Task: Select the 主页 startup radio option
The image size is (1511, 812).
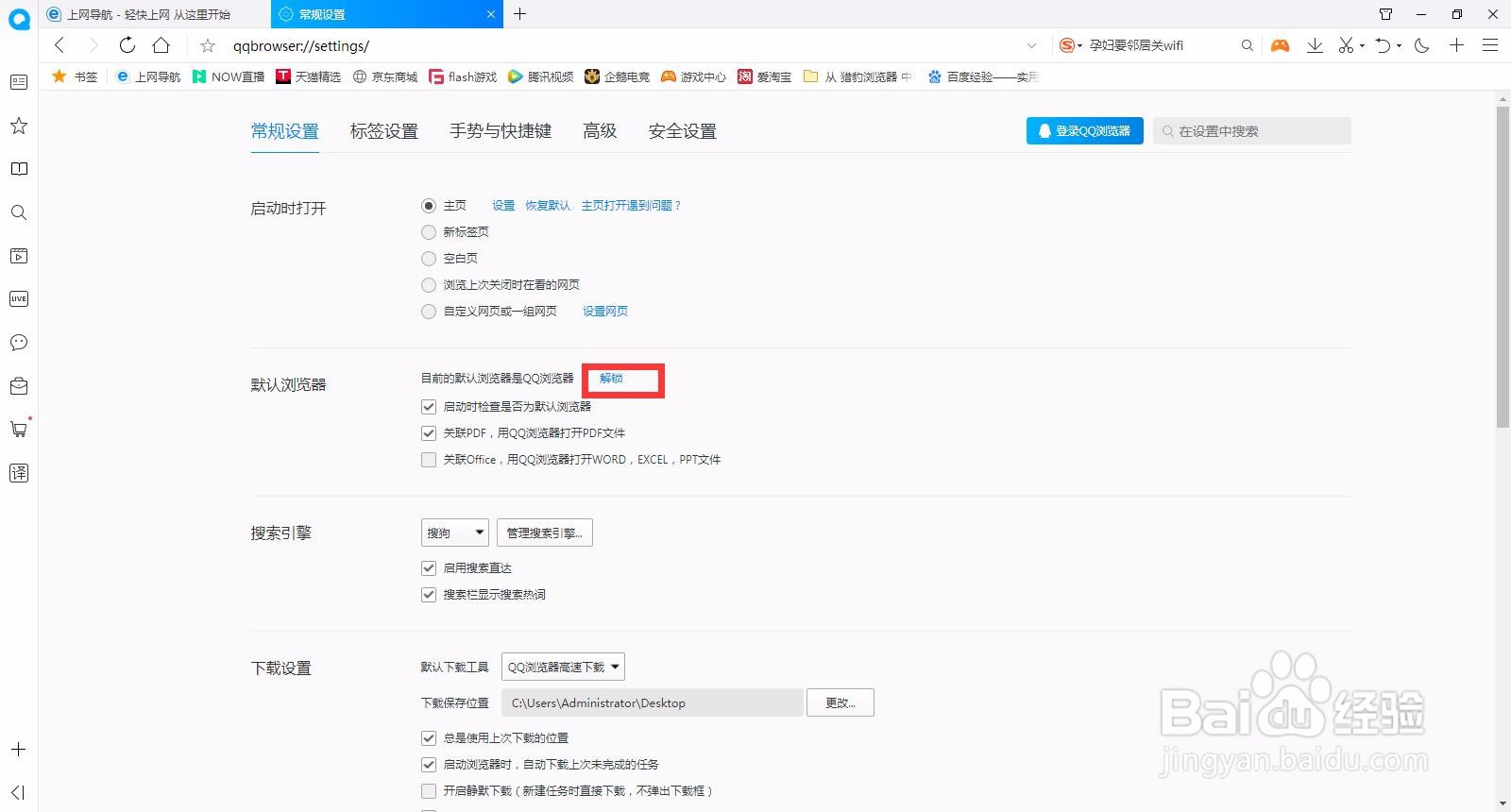Action: tap(429, 205)
